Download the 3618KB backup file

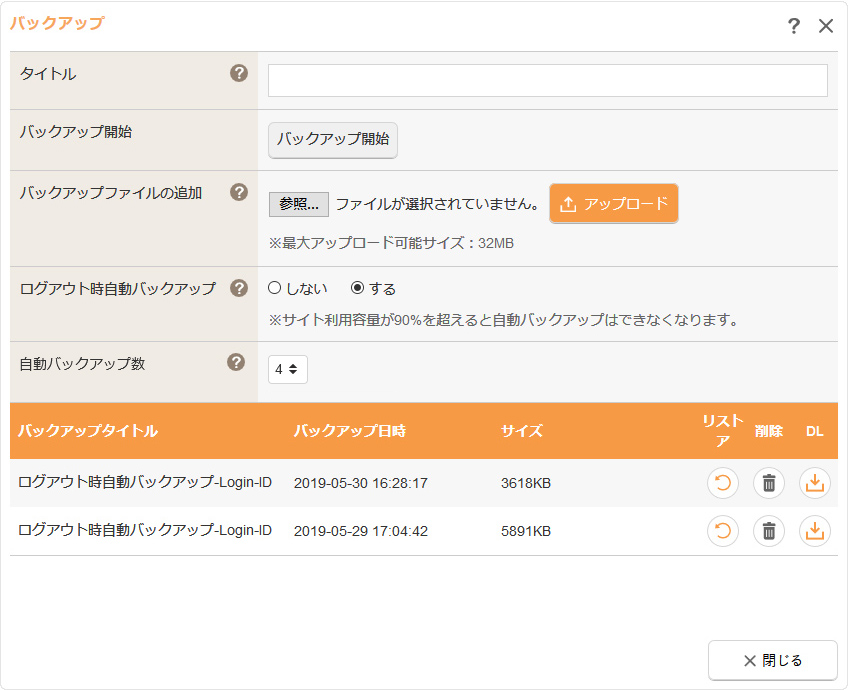pyautogui.click(x=814, y=483)
